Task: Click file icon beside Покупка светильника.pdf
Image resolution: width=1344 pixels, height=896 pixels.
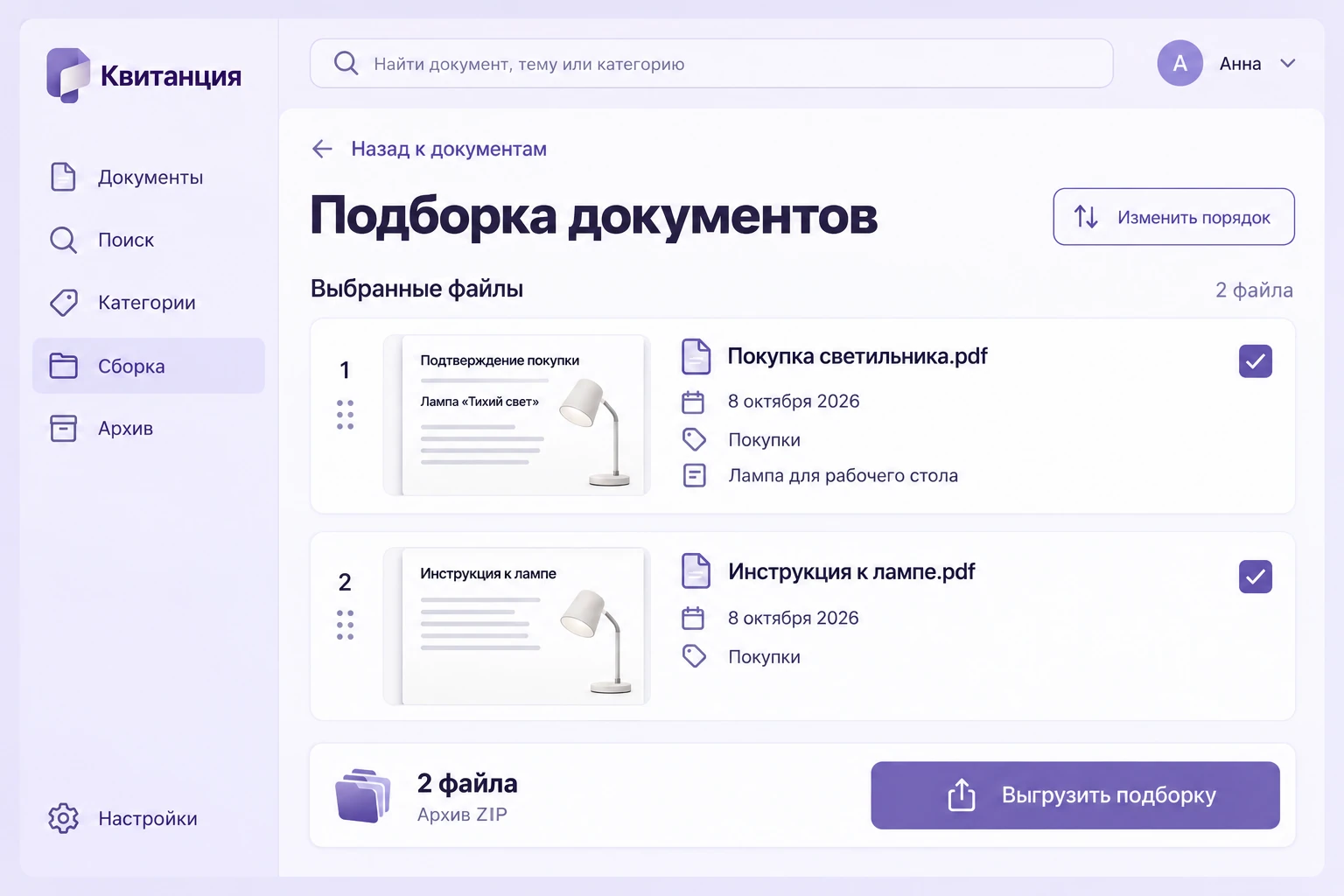Action: [696, 356]
